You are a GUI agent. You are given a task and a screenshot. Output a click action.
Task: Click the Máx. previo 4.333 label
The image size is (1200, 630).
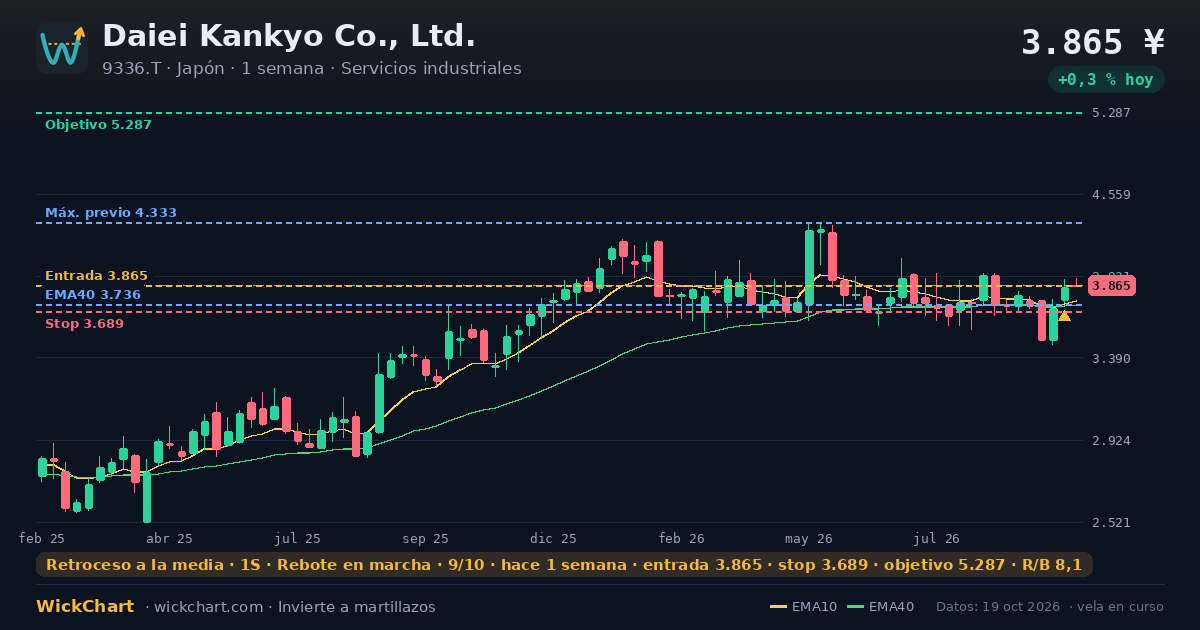[x=111, y=213]
